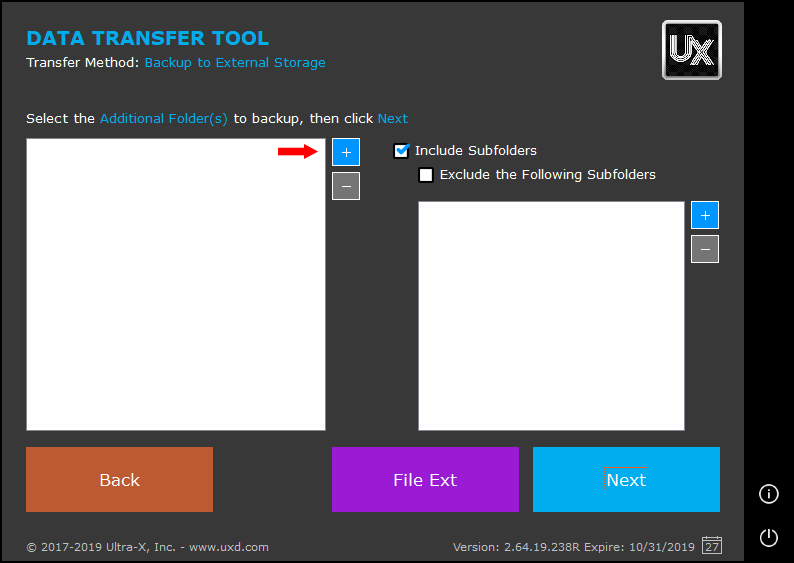Viewport: 794px width, 563px height.
Task: Click the plus button to add a backup folder
Action: tap(346, 152)
